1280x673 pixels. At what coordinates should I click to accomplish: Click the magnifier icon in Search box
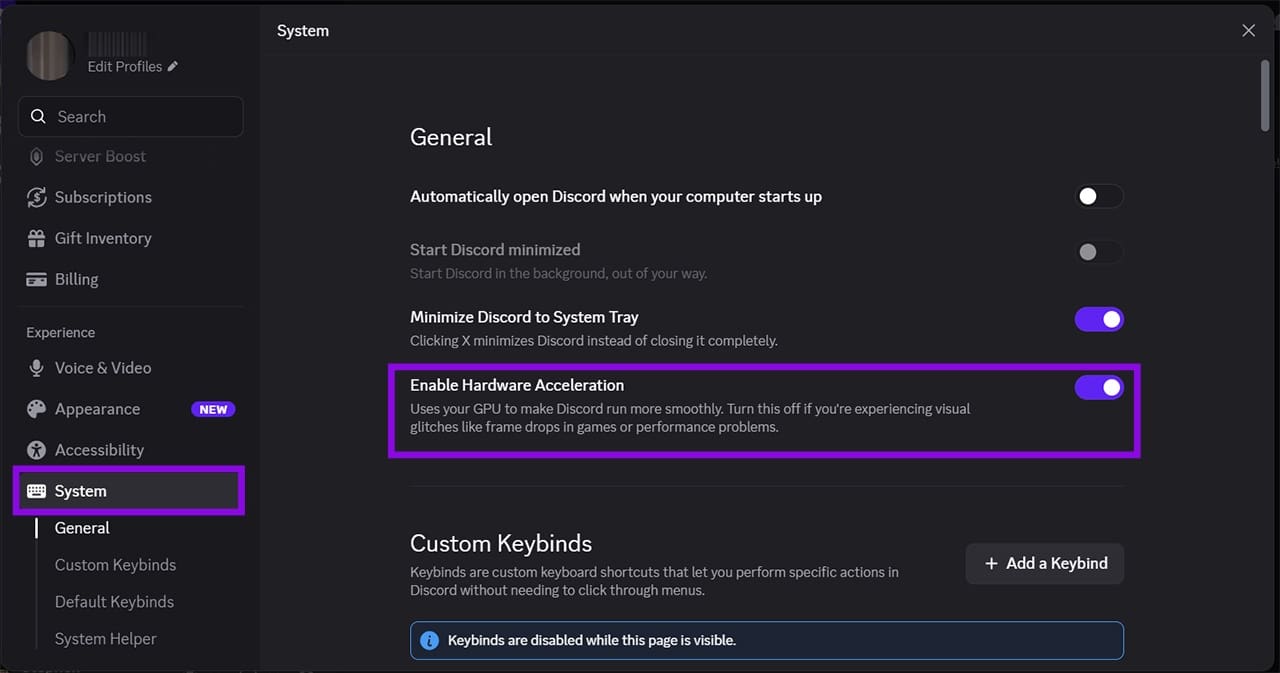click(x=38, y=116)
